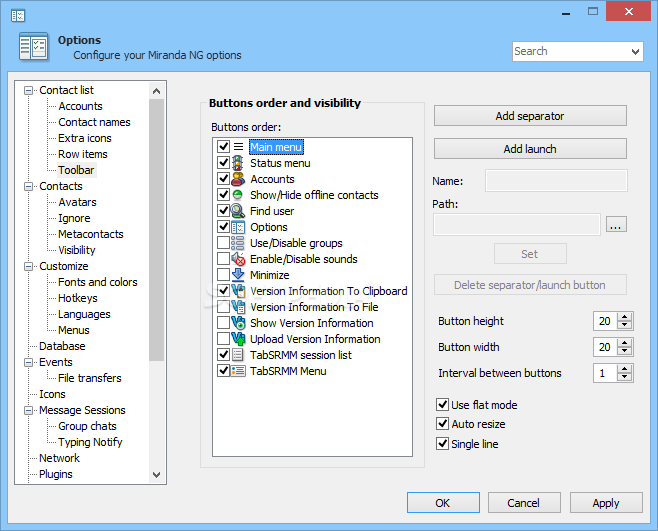658x531 pixels.
Task: Click the tree vertical scrollbar thumb
Action: [x=157, y=230]
